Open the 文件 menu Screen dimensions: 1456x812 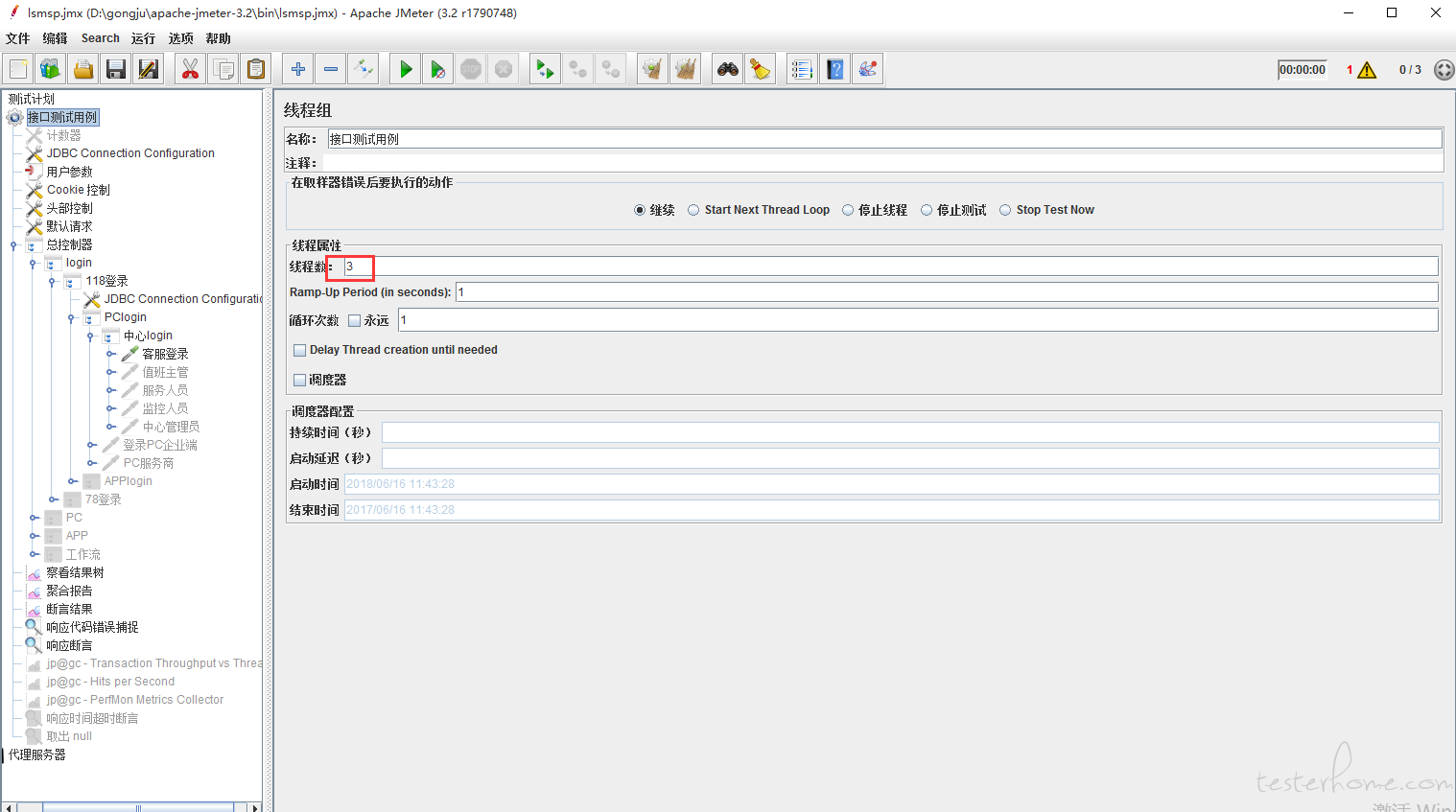pyautogui.click(x=18, y=38)
